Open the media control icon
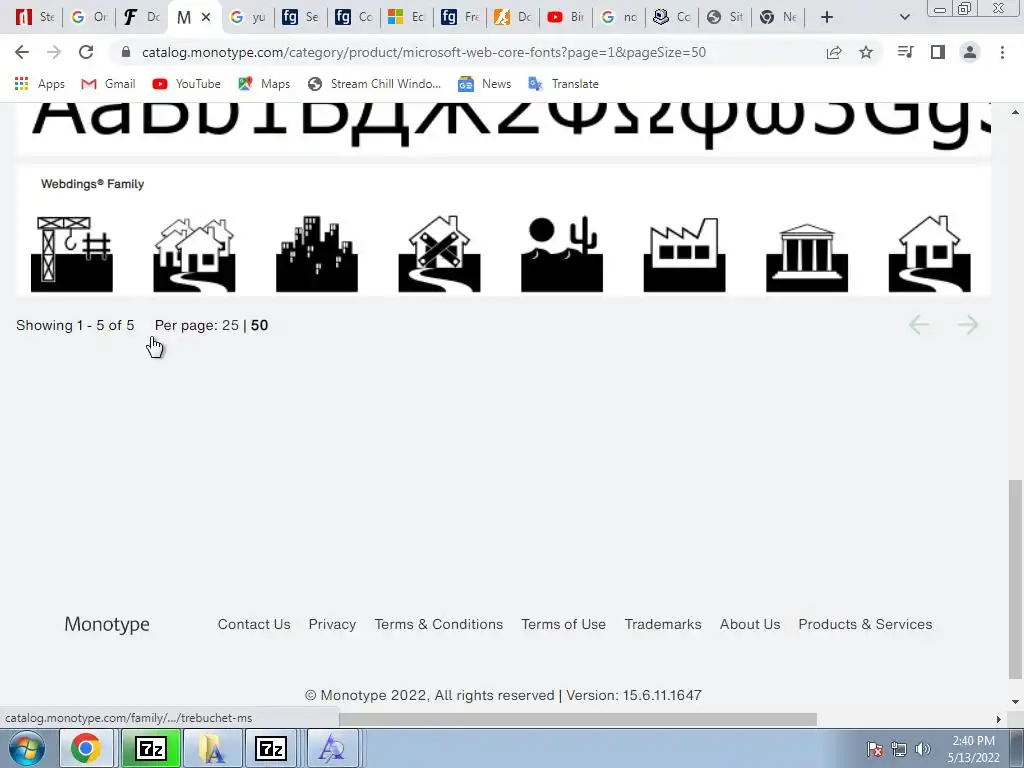1024x768 pixels. point(905,52)
